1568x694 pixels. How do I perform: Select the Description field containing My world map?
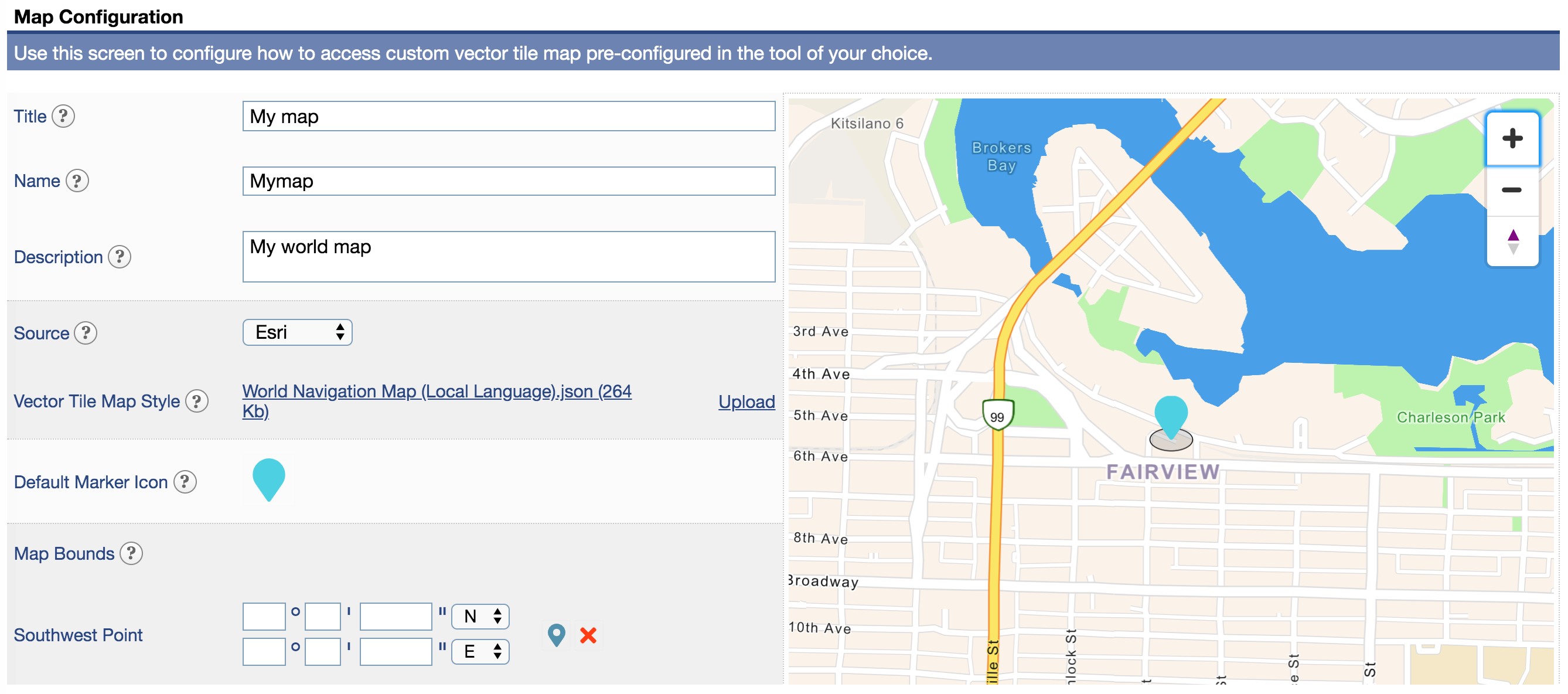coord(508,256)
